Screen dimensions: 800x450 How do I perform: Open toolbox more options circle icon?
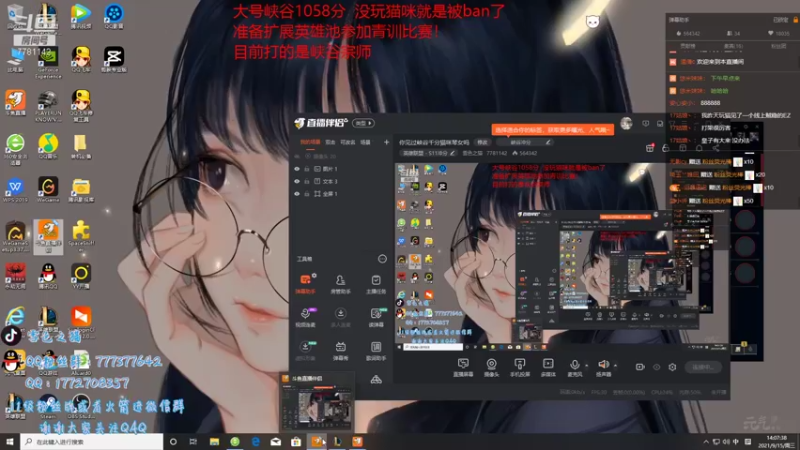pos(382,259)
